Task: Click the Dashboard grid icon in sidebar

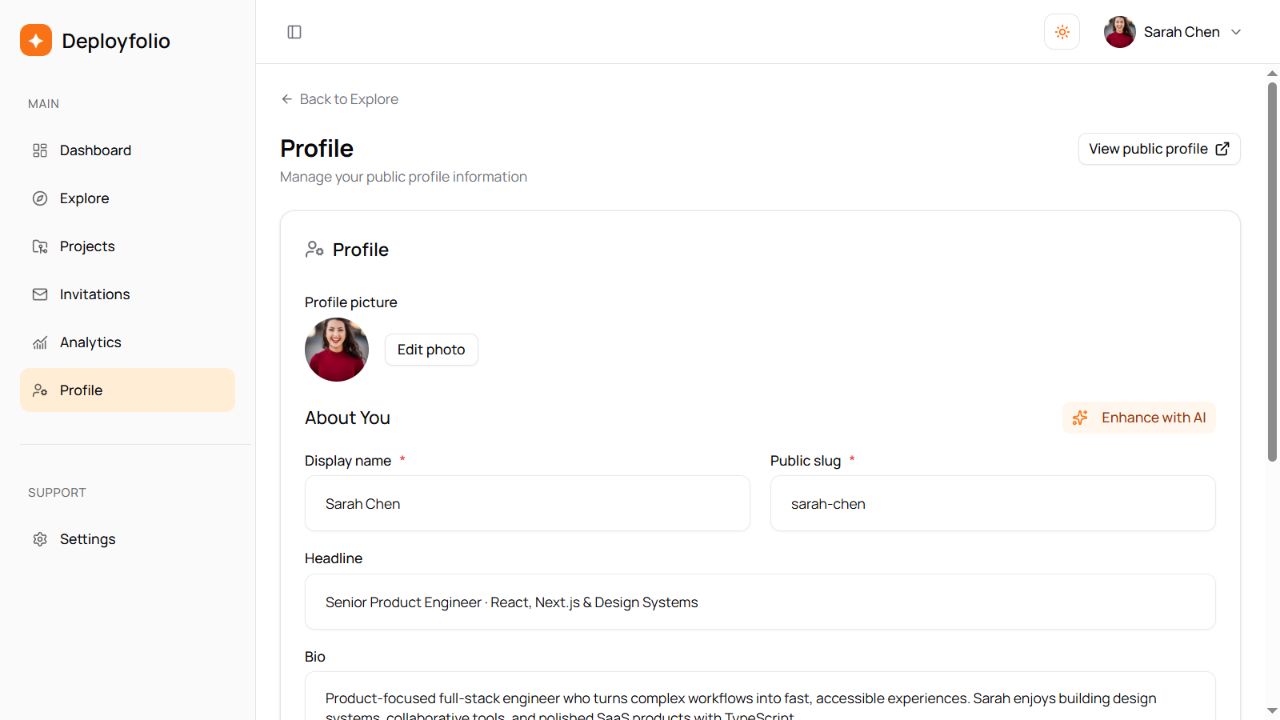Action: coord(40,150)
